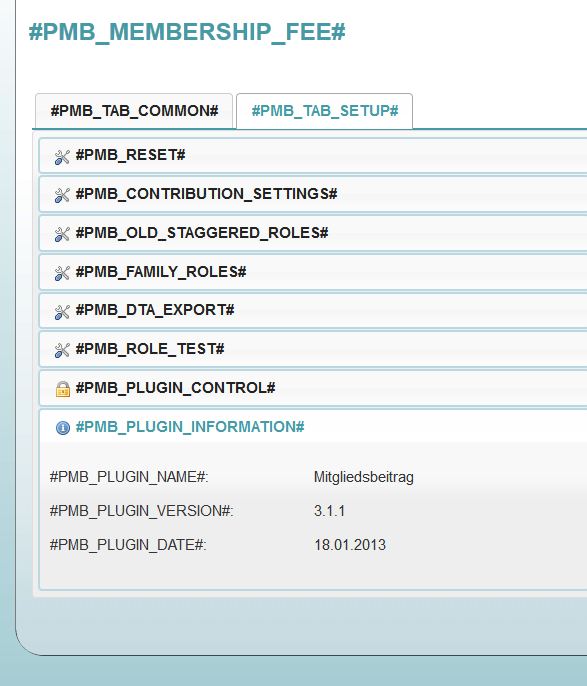
Task: Switch to the #PMB_TAB_COMMON# tab
Action: click(134, 111)
